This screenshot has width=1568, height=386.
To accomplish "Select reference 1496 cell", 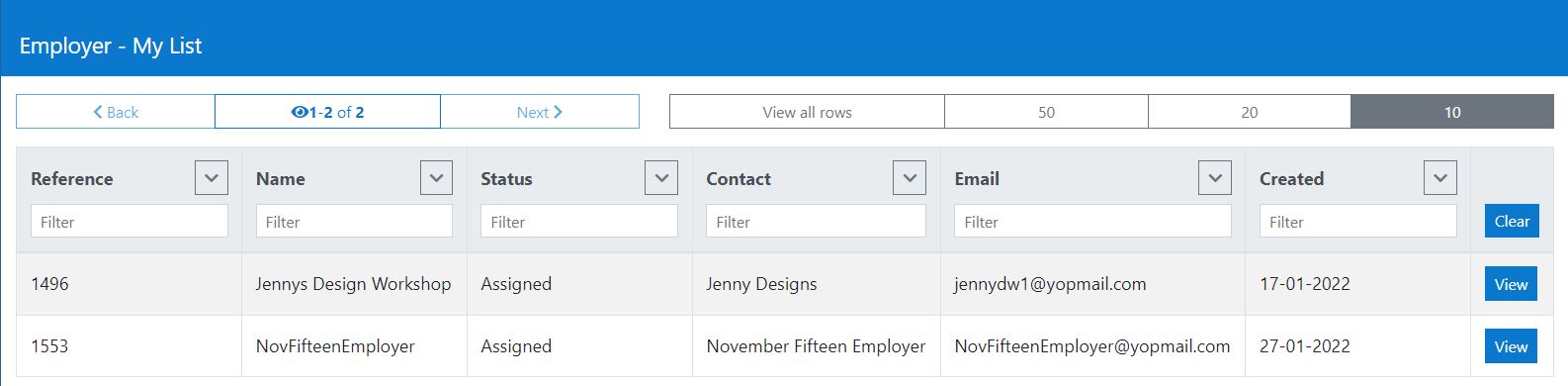I will coord(49,284).
